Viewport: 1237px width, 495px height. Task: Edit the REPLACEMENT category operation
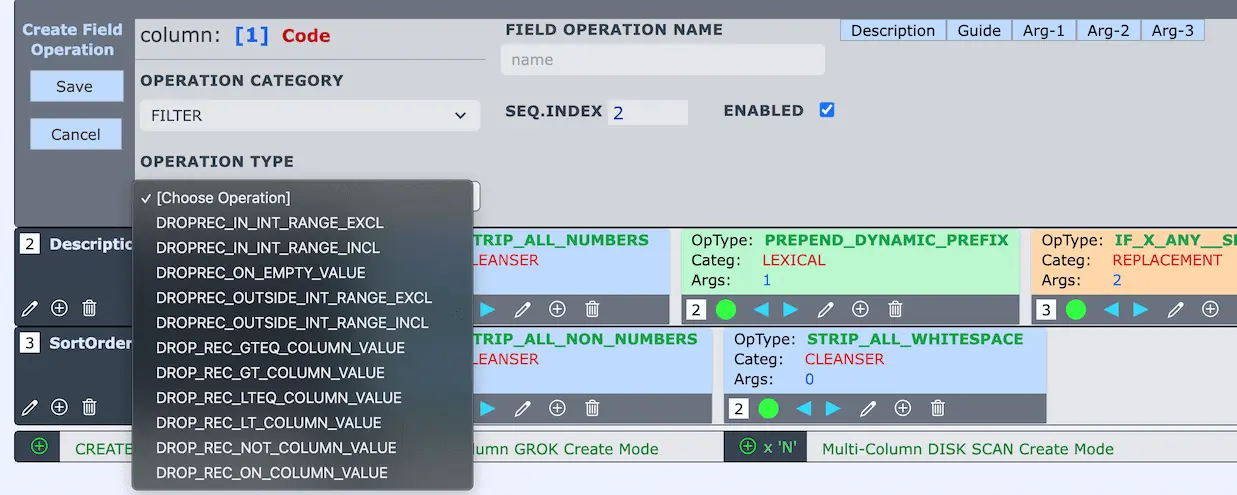1176,309
